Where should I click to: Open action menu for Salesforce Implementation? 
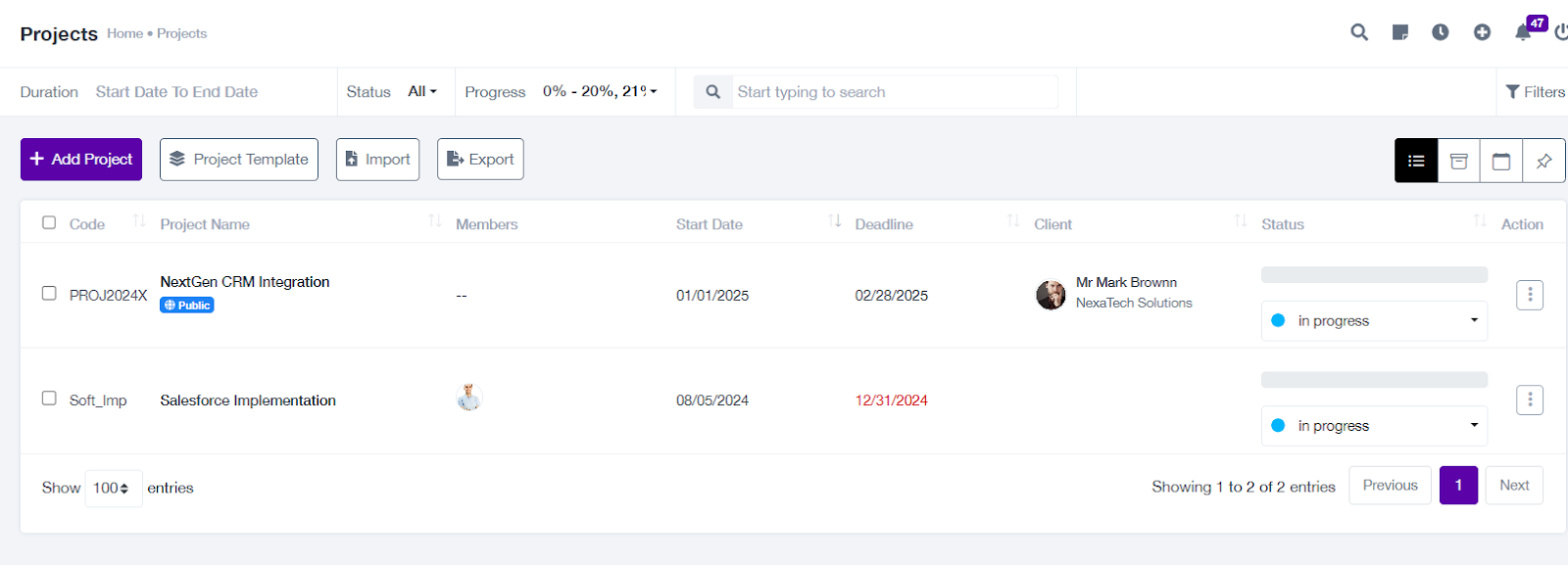(x=1530, y=400)
